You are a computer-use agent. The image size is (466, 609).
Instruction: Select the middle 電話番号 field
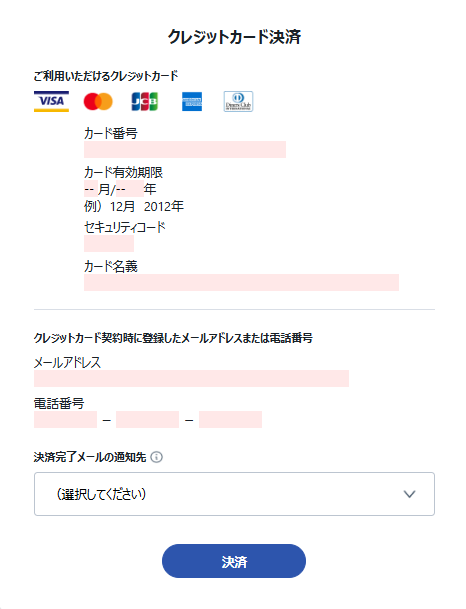(148, 419)
